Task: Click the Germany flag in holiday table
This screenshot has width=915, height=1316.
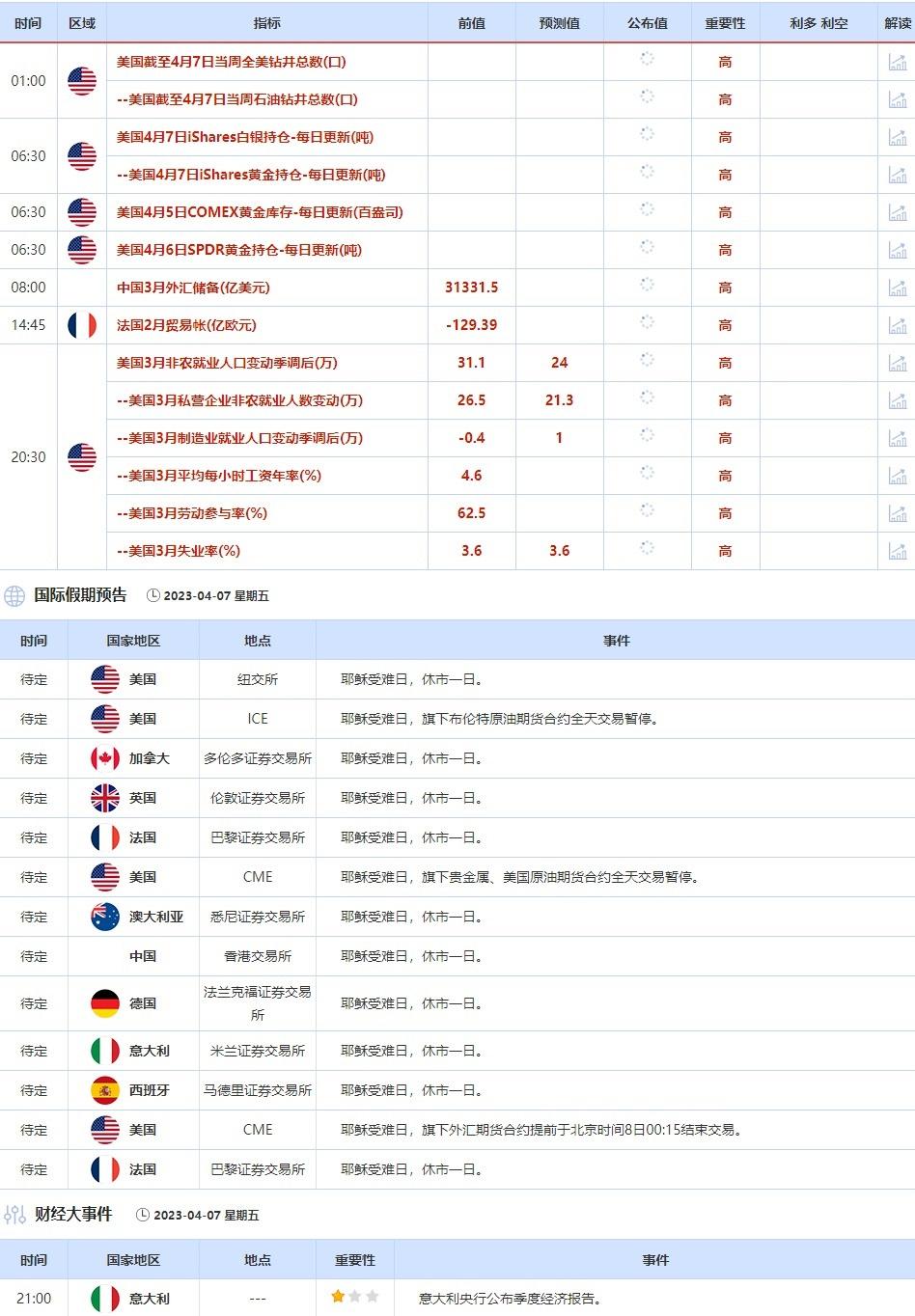Action: point(104,1003)
